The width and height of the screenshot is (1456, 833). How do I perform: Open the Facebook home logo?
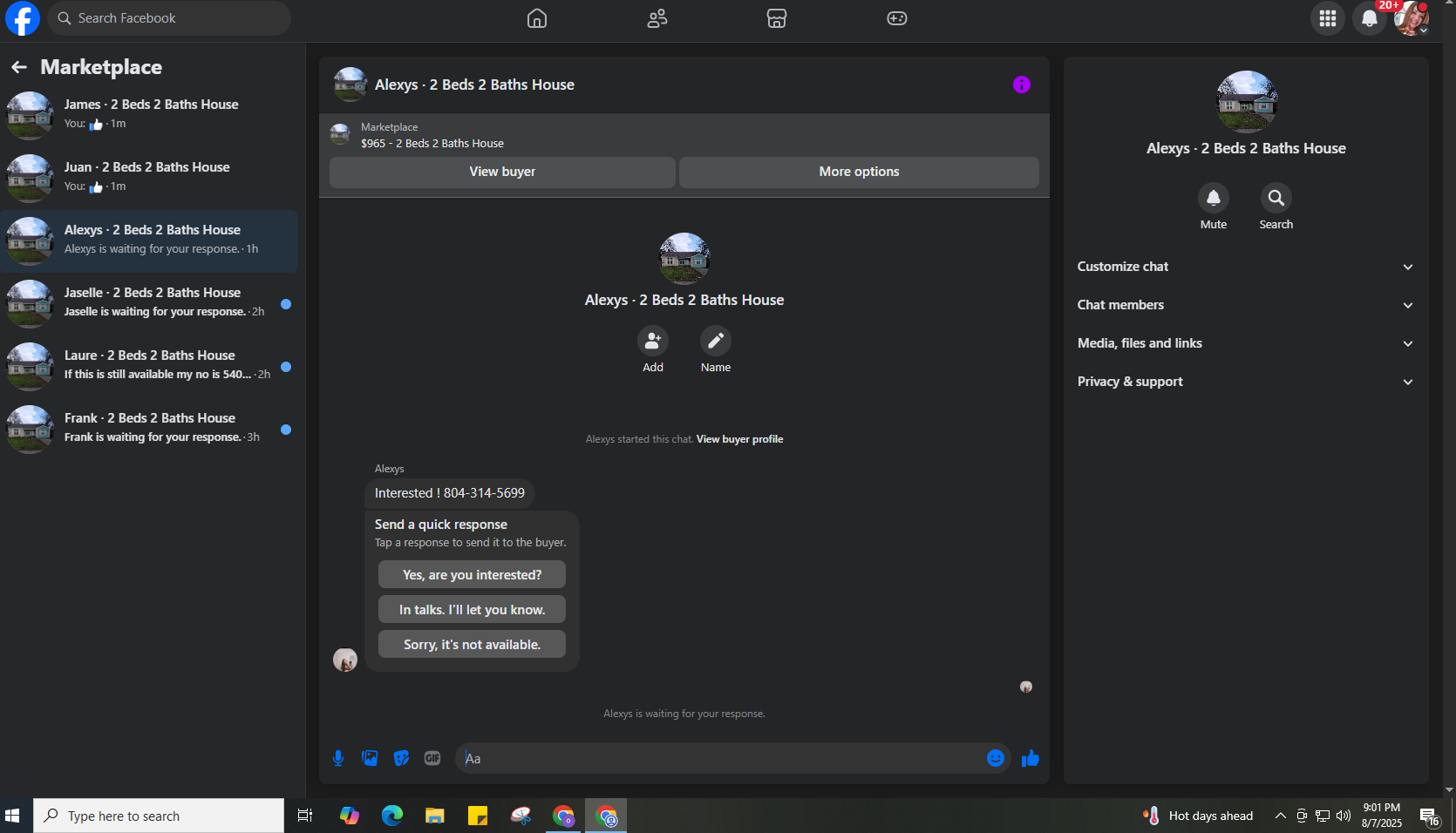[23, 18]
